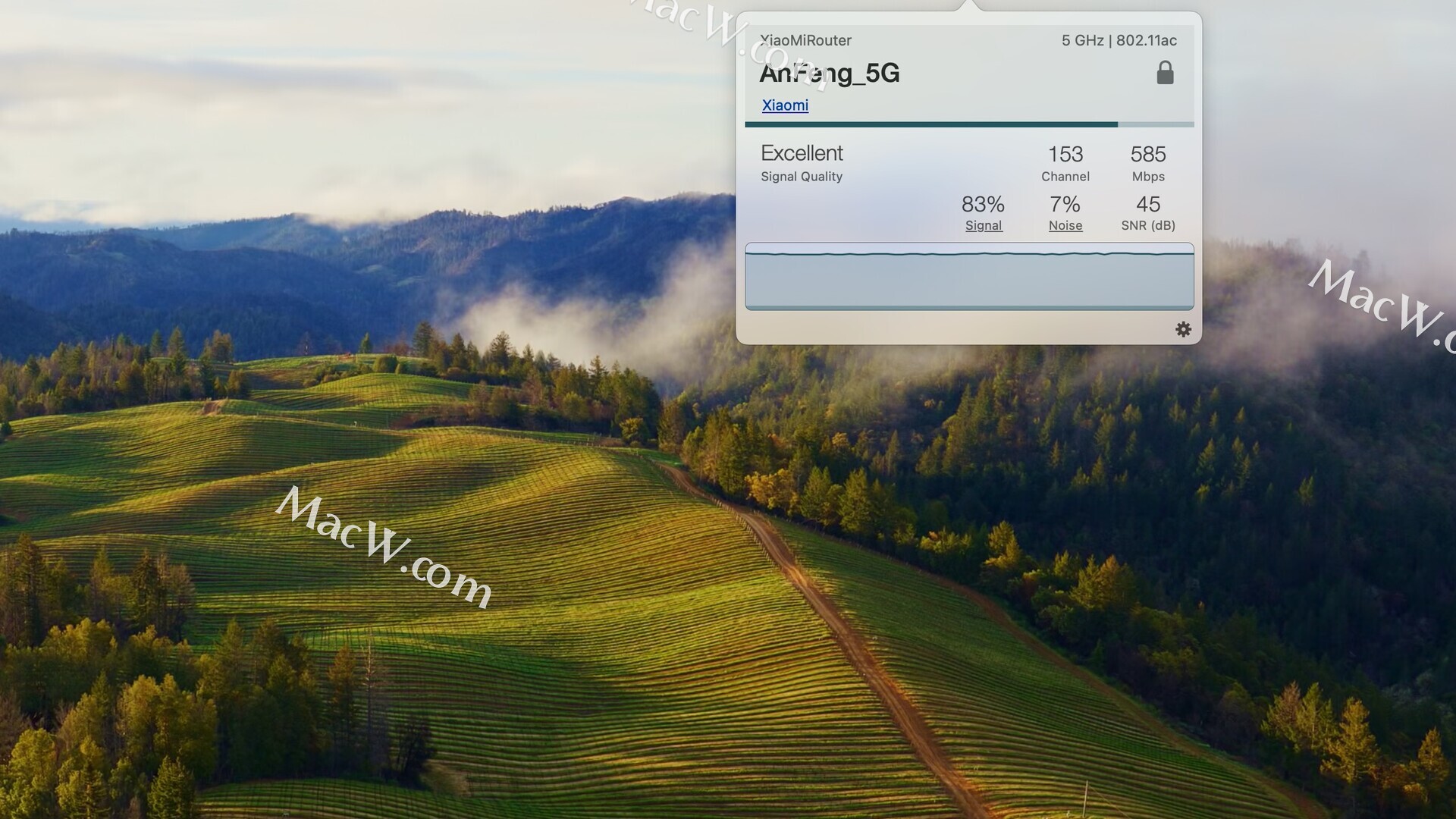Click the signal strength progress bar
The width and height of the screenshot is (1456, 819).
coord(968,124)
